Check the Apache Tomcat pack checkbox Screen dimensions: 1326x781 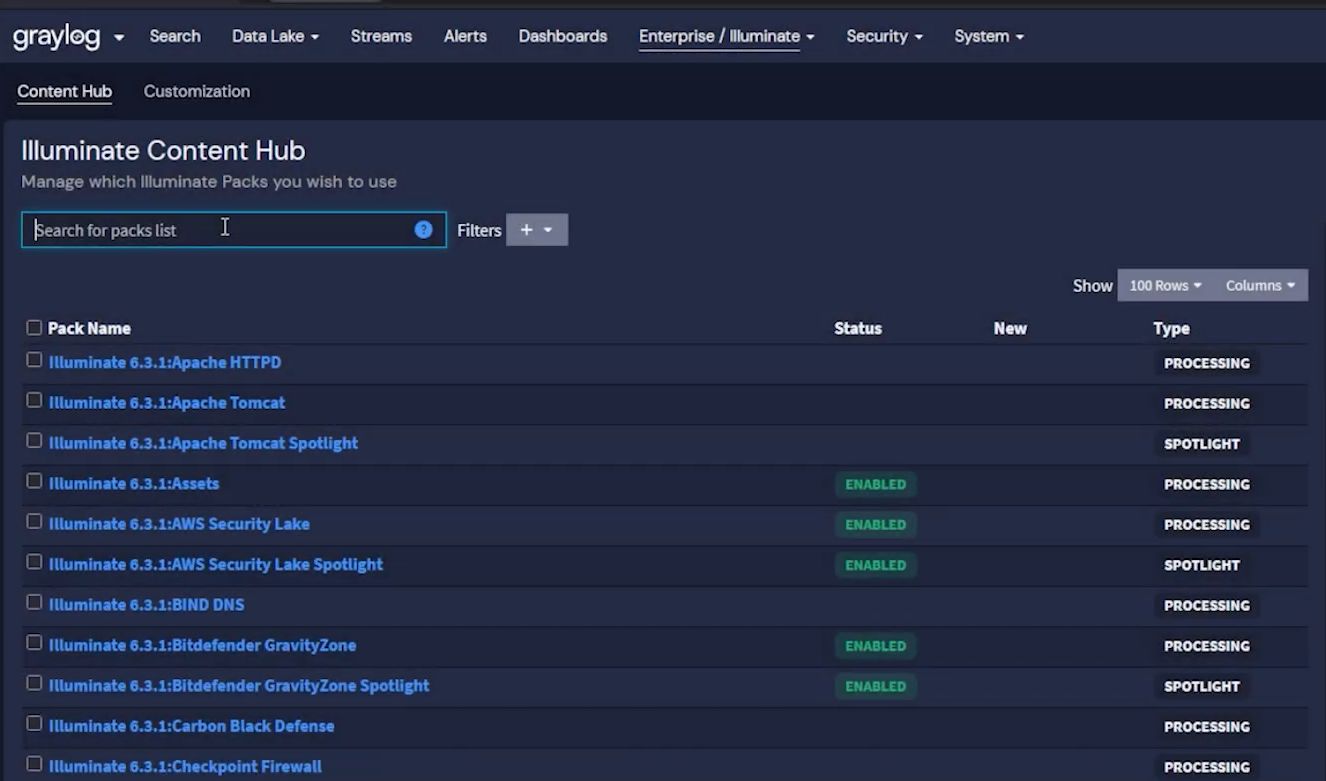(34, 400)
